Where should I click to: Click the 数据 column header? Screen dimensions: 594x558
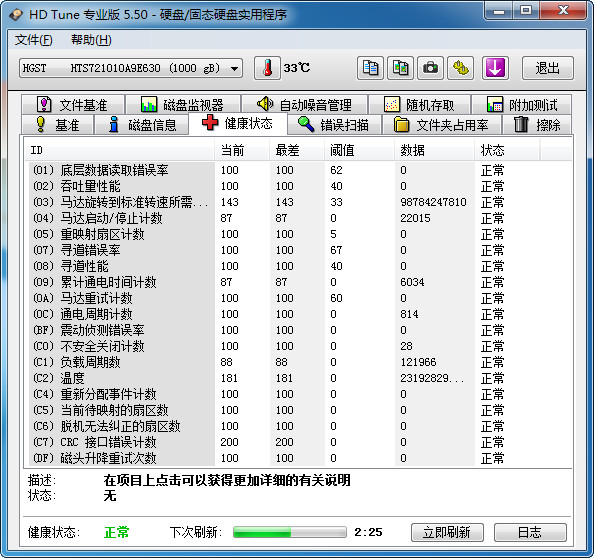coord(434,150)
